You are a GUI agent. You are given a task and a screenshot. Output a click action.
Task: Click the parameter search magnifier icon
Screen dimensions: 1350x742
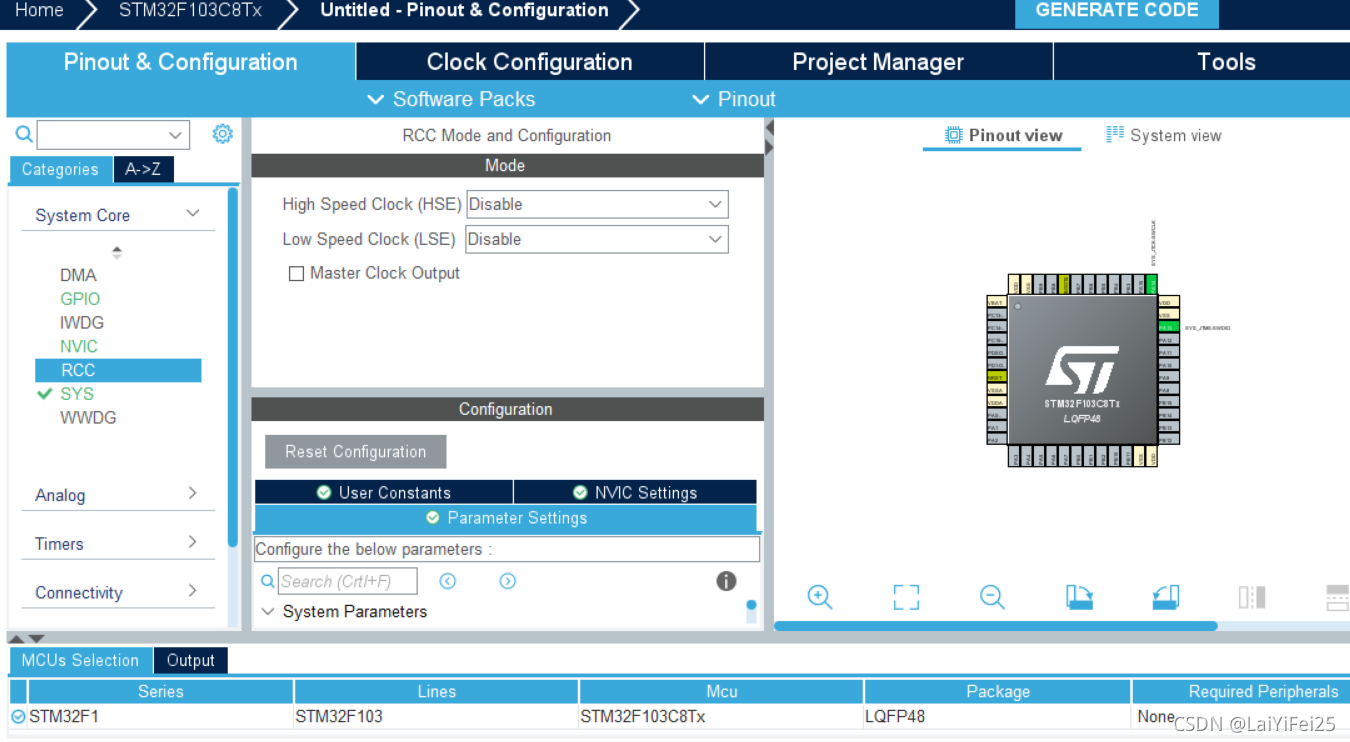[268, 581]
